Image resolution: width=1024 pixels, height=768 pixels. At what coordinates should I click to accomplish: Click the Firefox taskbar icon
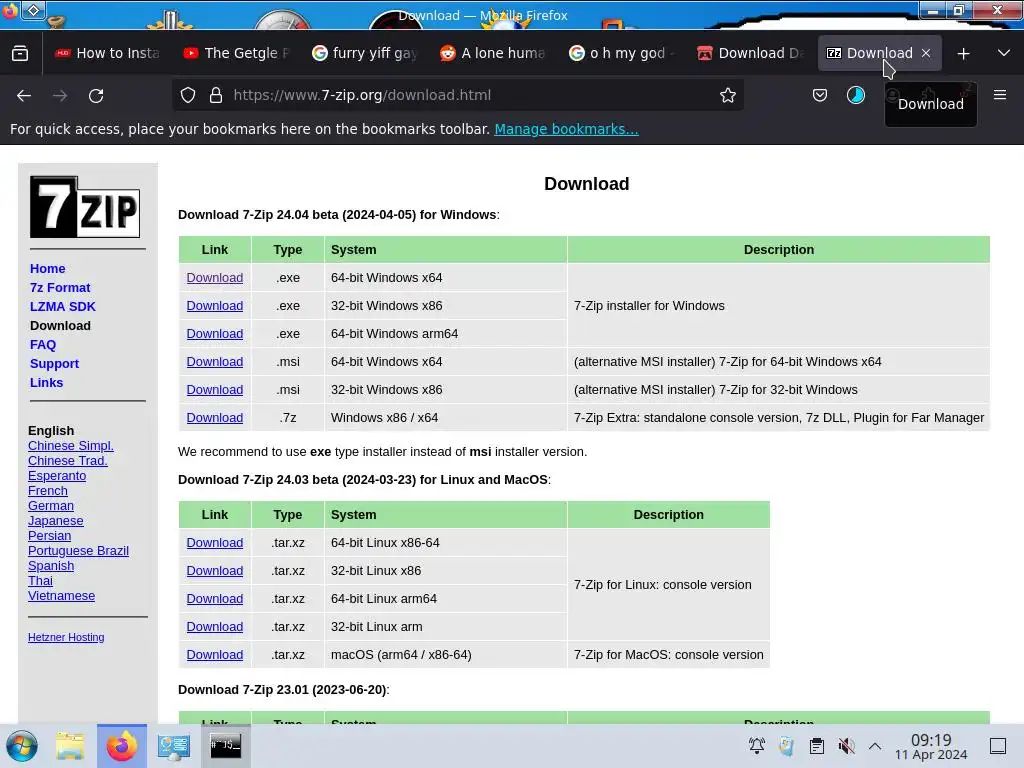(x=122, y=746)
